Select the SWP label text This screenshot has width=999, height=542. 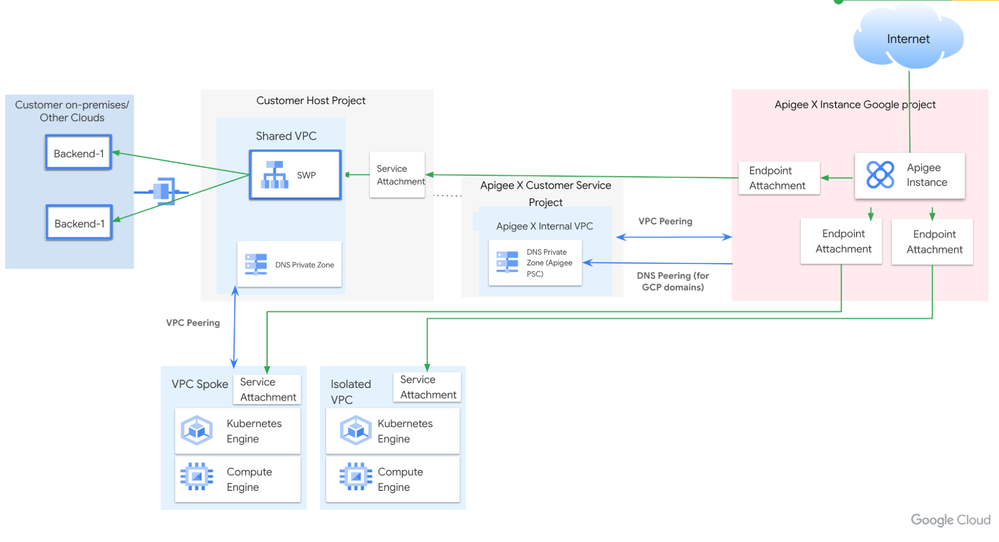tap(306, 175)
